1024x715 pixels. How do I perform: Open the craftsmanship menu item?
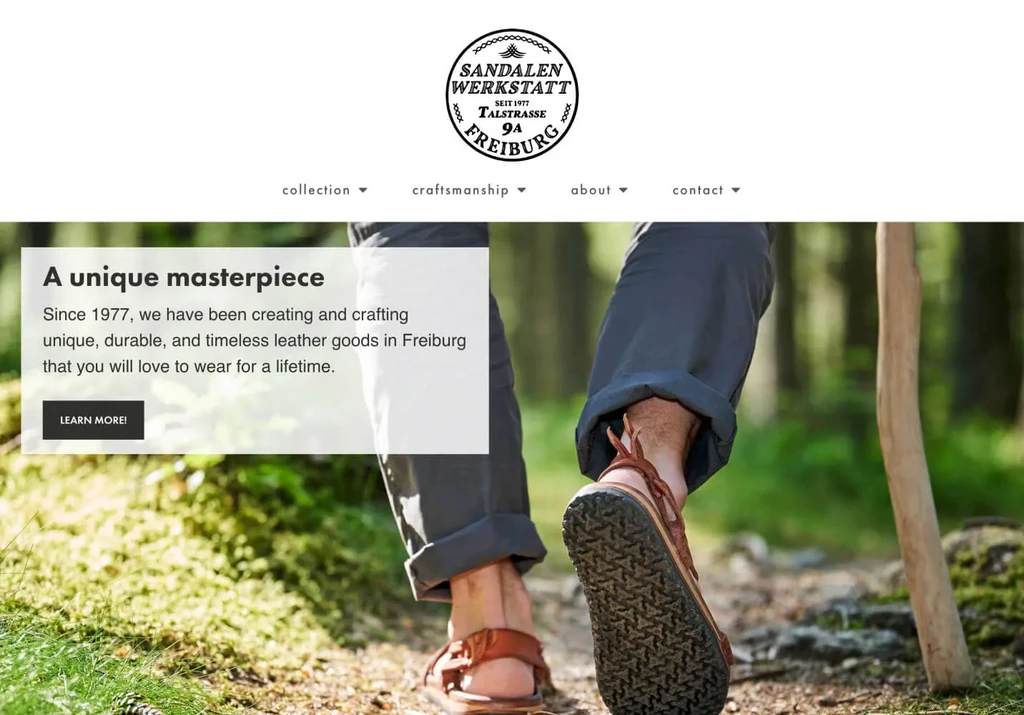pyautogui.click(x=460, y=190)
